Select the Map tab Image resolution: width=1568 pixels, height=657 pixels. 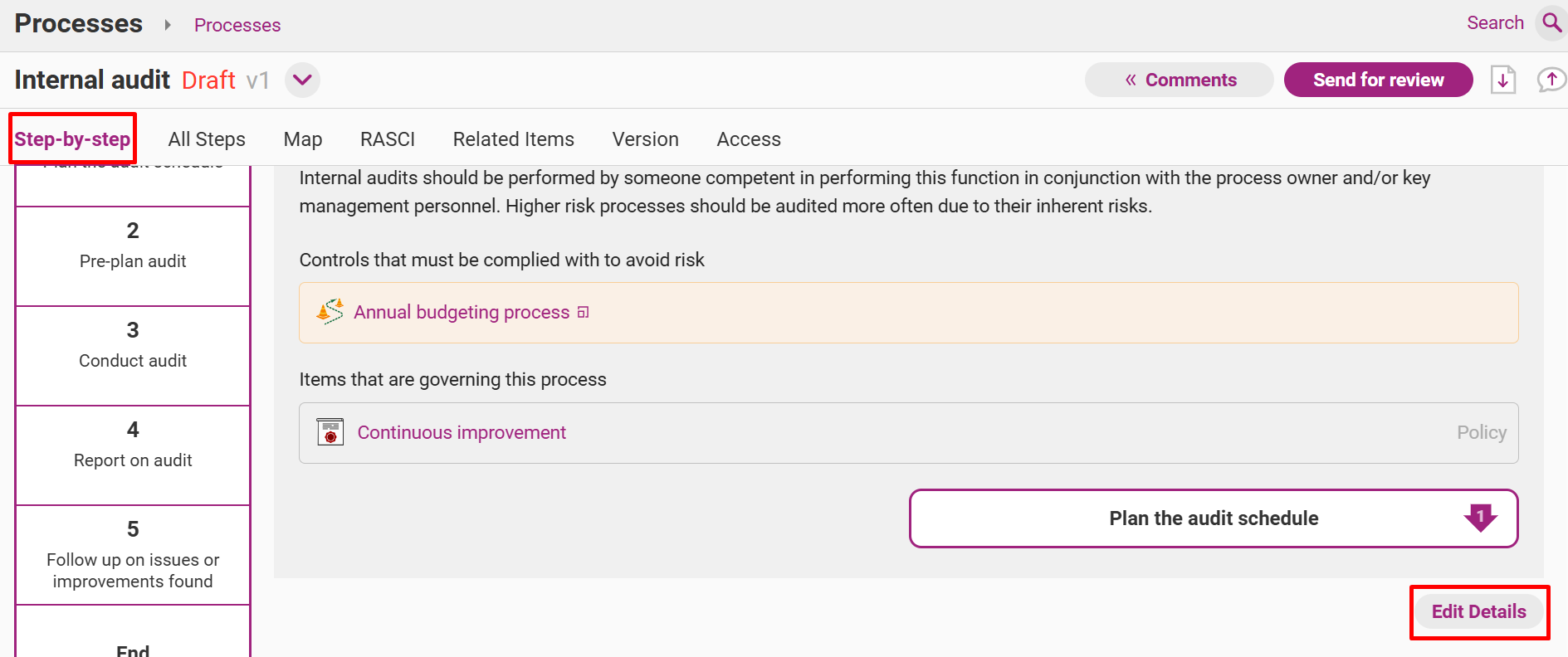pos(303,139)
